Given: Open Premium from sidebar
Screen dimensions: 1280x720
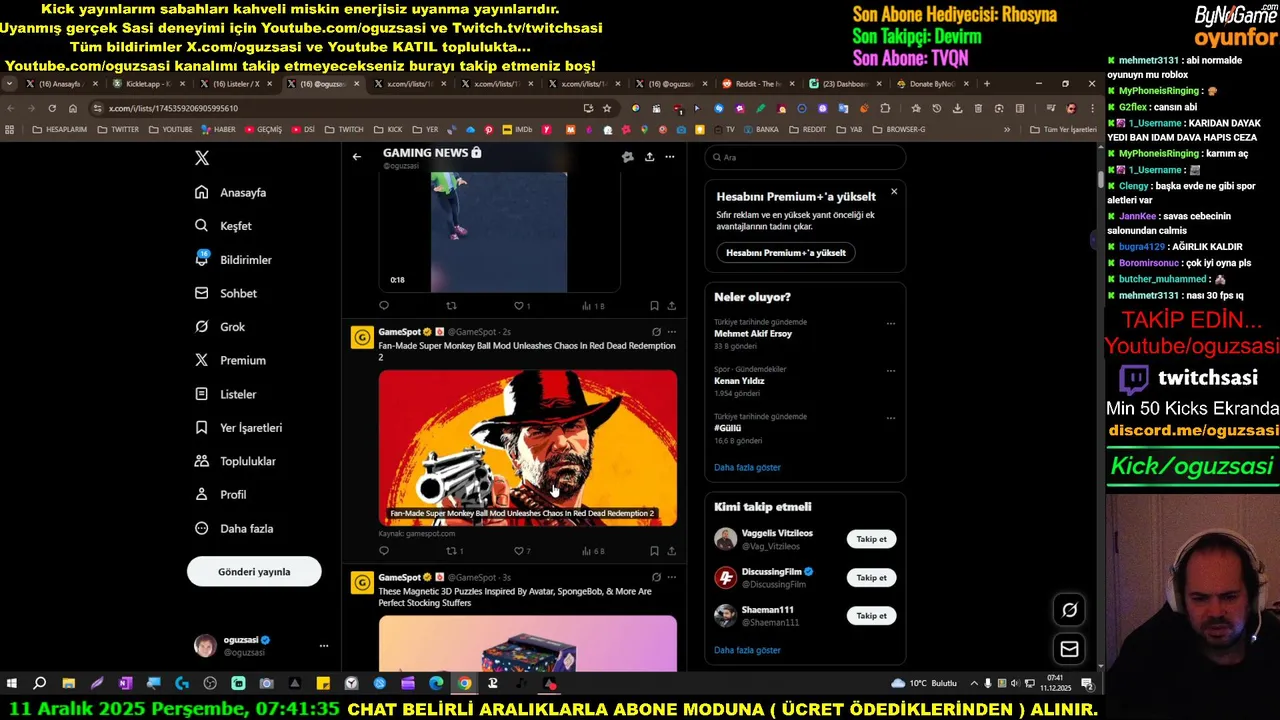Looking at the screenshot, I should pyautogui.click(x=231, y=360).
